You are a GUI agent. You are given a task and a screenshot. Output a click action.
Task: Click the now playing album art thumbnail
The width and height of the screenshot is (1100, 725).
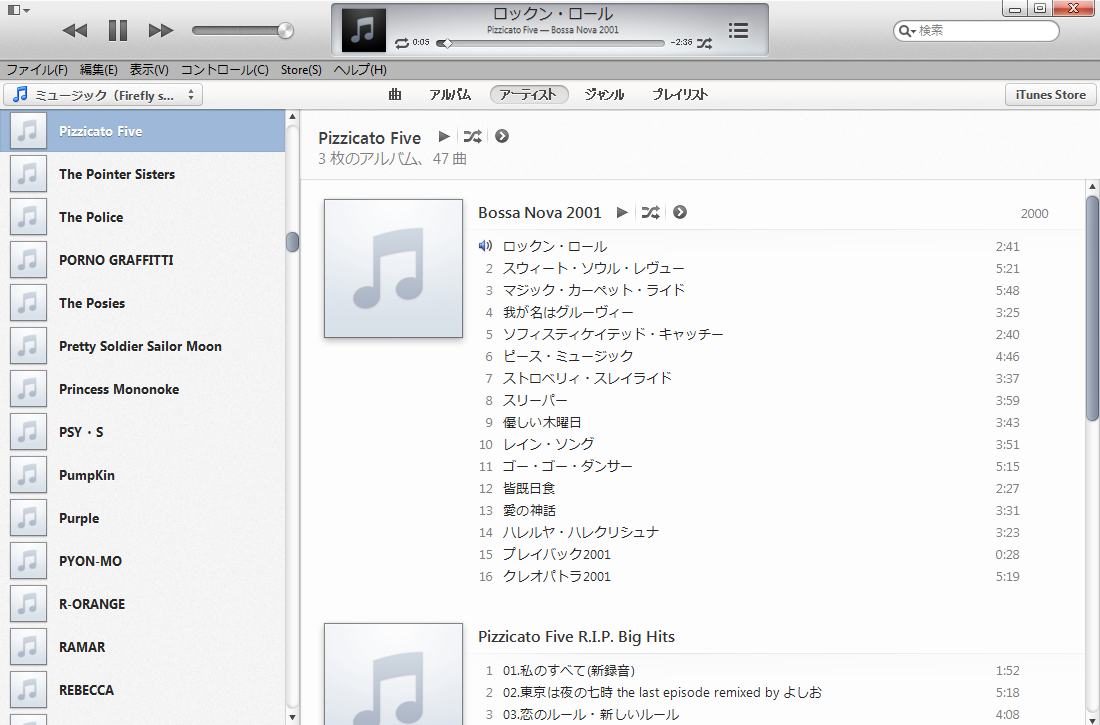[363, 30]
